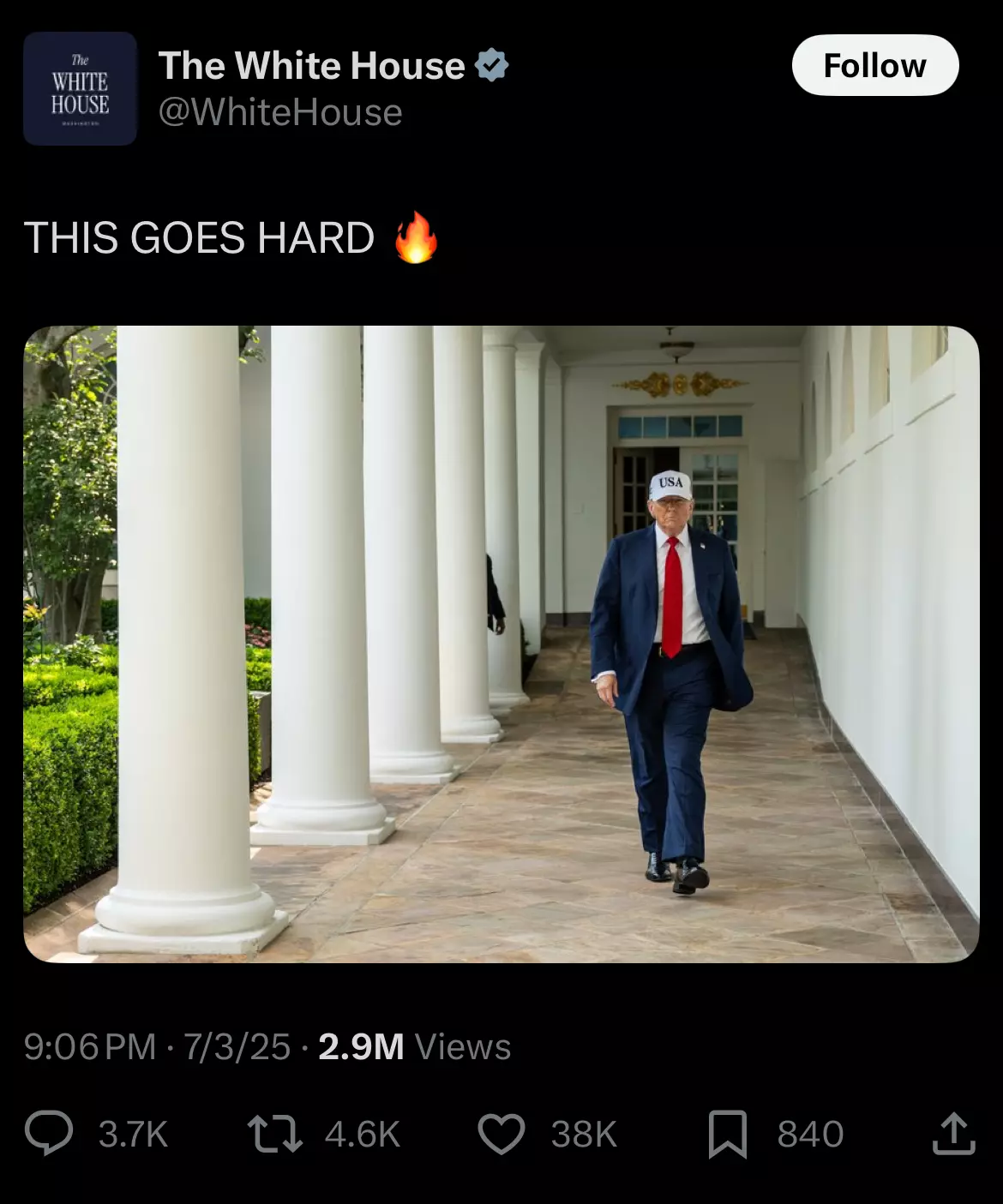
Task: Open the posted photo full-size
Action: coord(501,644)
